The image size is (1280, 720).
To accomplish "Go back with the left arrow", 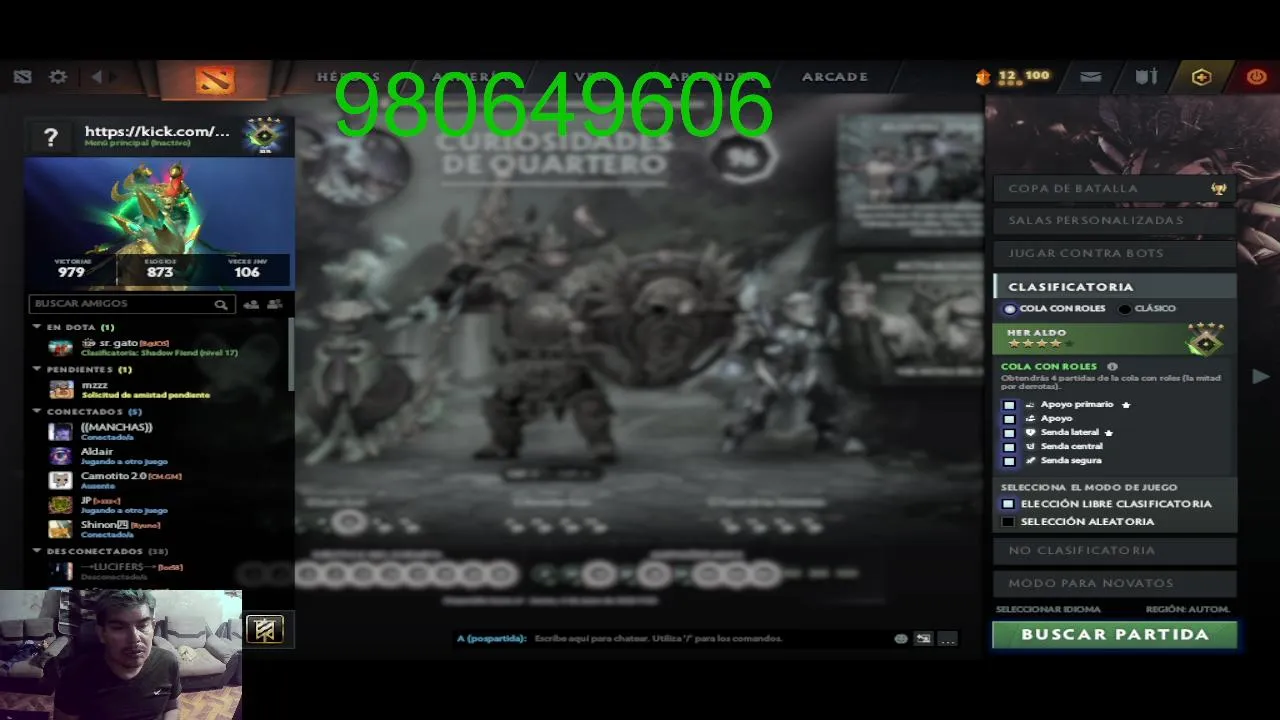I will [x=97, y=77].
